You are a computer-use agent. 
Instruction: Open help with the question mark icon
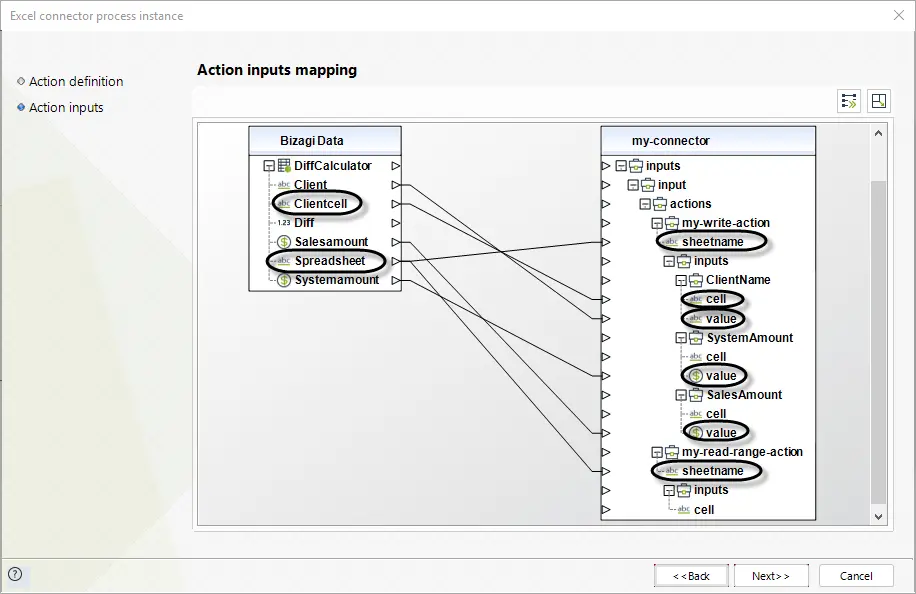coord(15,574)
